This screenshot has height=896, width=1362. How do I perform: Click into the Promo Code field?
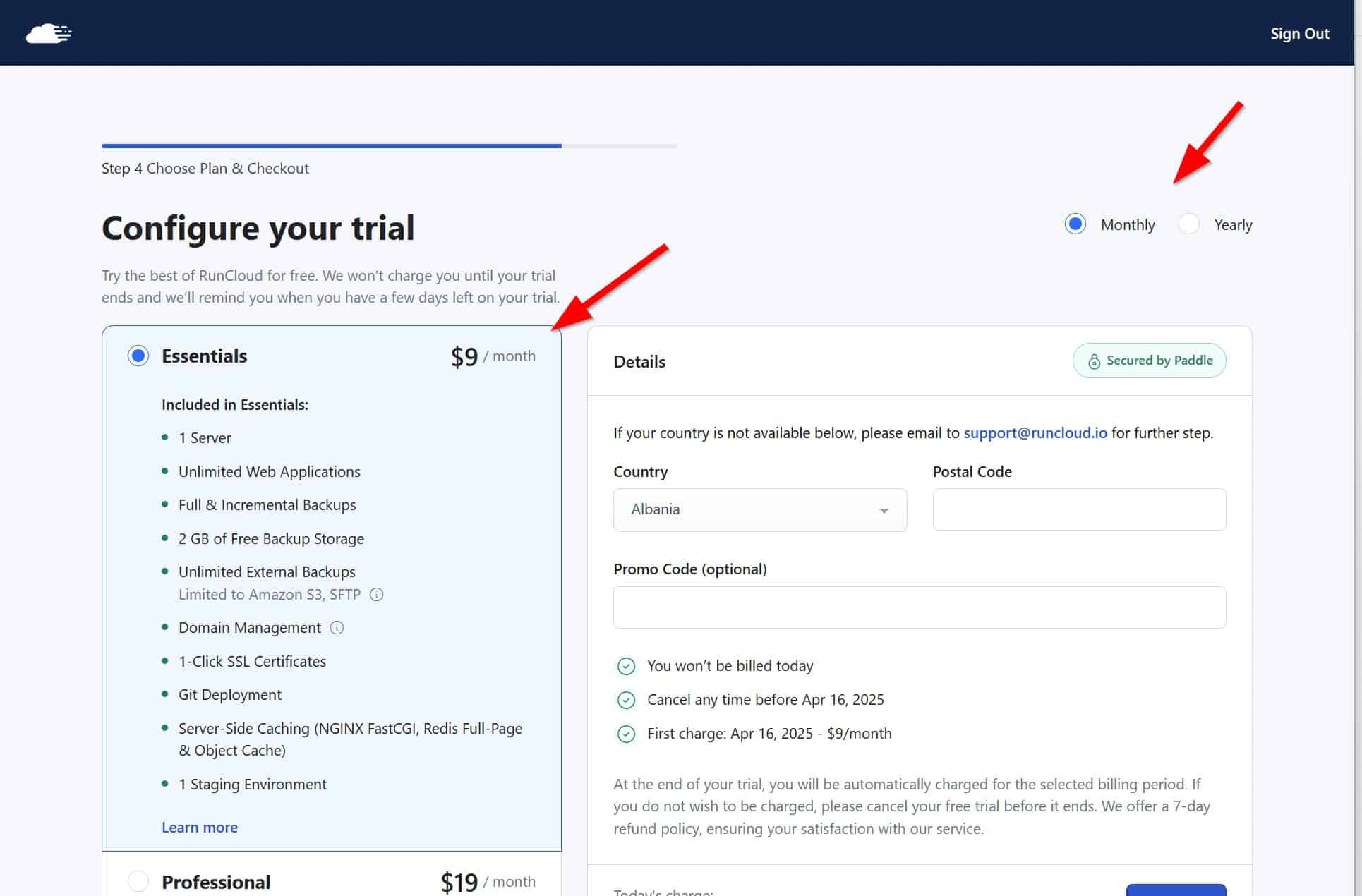[x=919, y=607]
